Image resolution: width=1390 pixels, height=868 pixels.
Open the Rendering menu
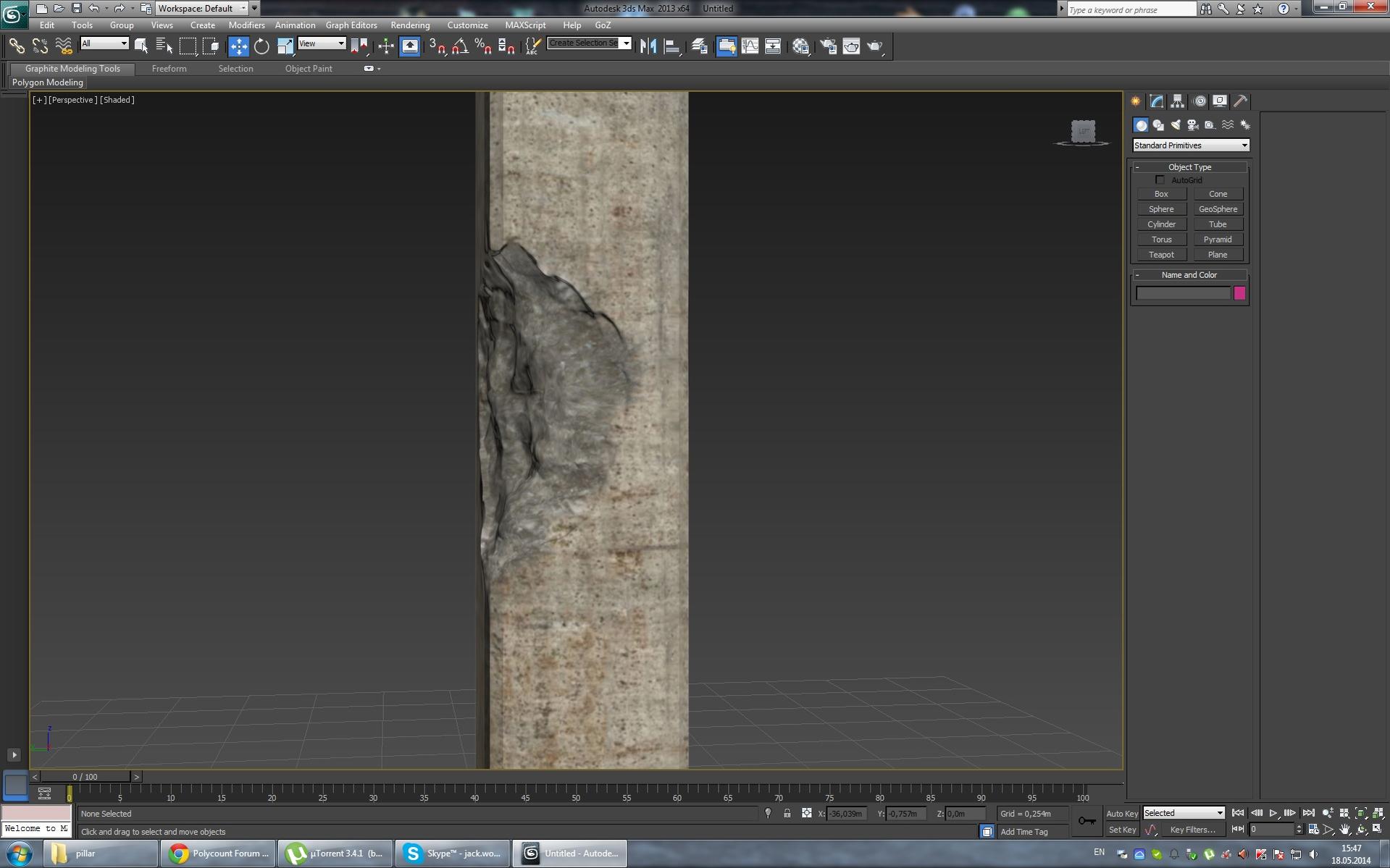pos(410,25)
